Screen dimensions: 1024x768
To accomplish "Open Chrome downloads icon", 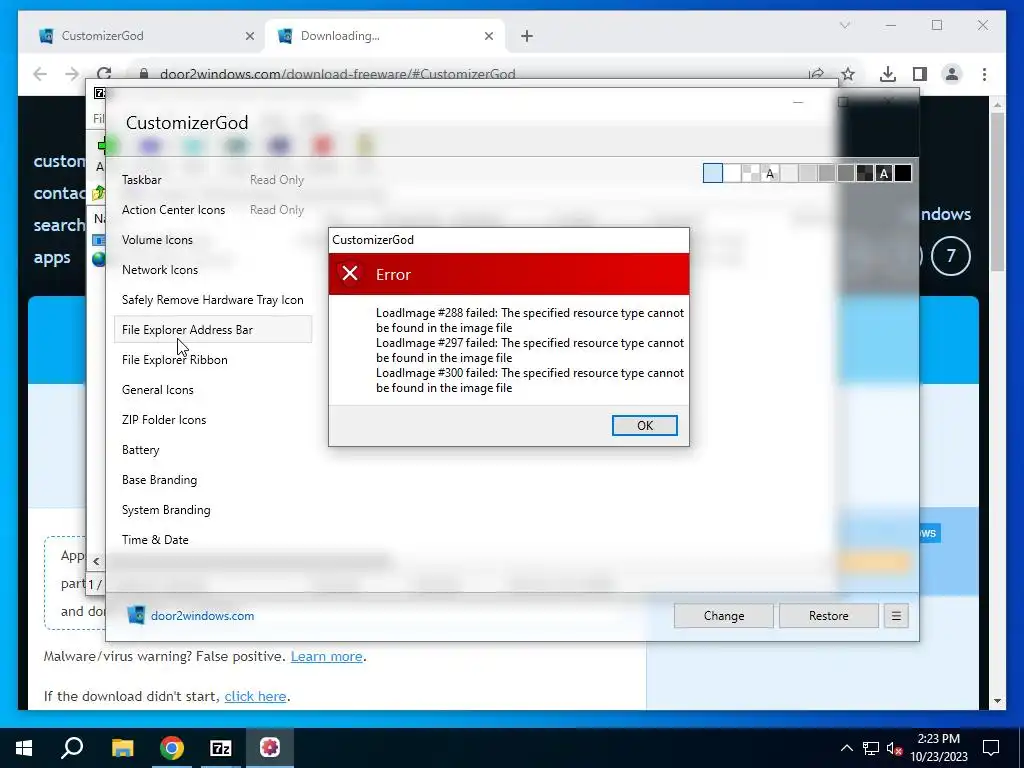I will click(x=888, y=74).
